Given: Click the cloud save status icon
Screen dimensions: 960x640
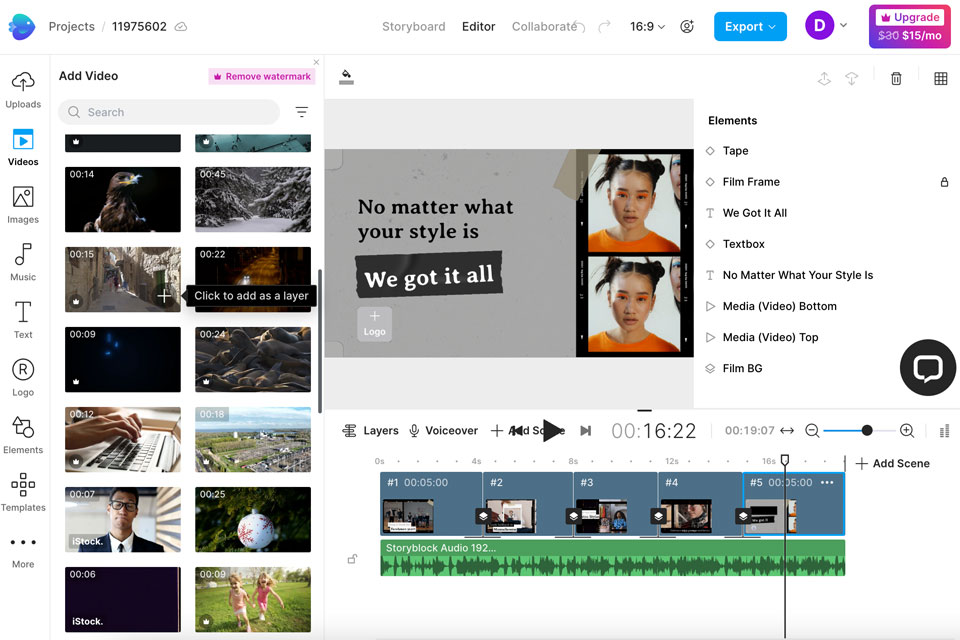Looking at the screenshot, I should click(x=181, y=26).
